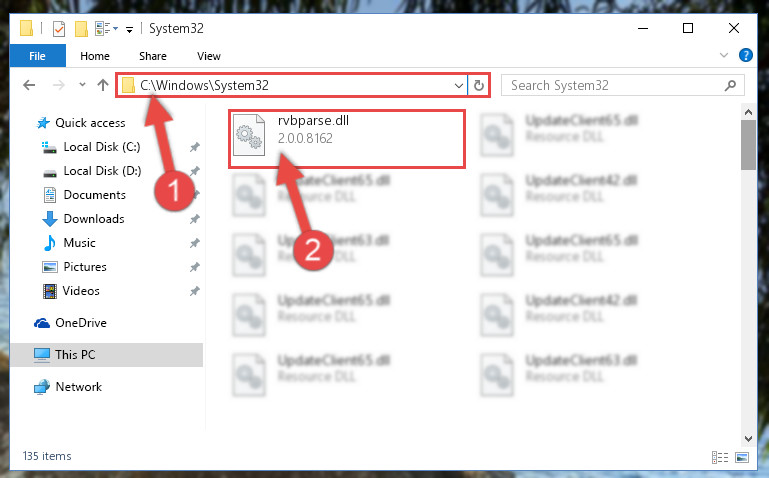The image size is (769, 478).
Task: Open the File menu tab
Action: tap(37, 56)
